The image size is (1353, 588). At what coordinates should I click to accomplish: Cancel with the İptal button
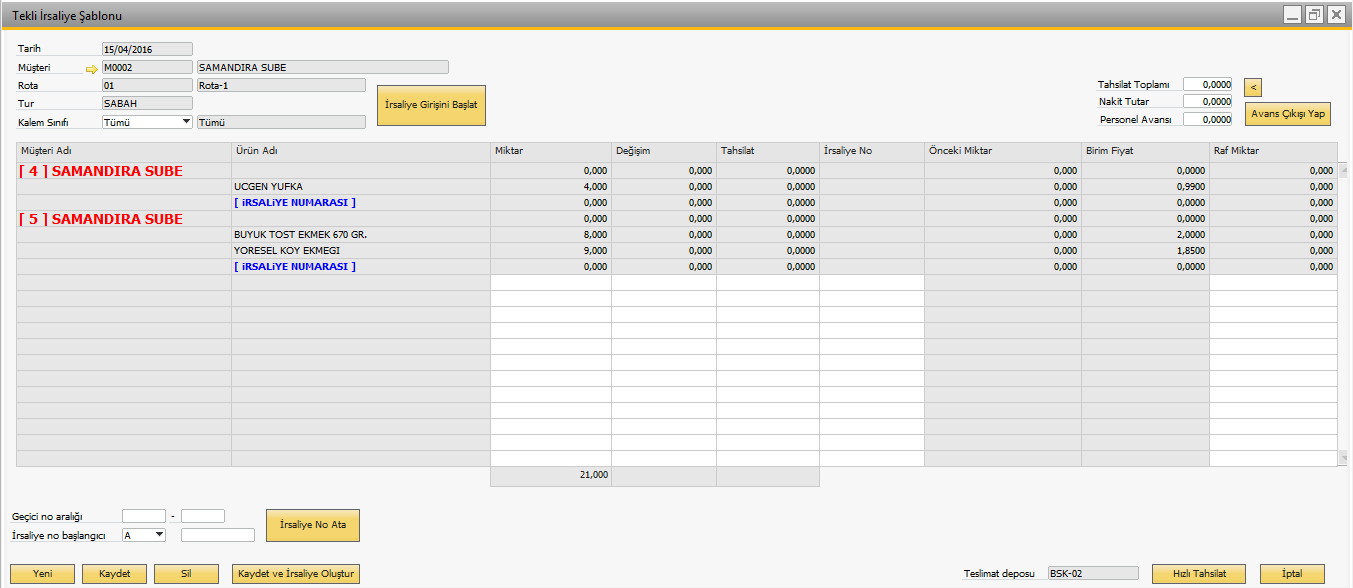coord(1293,574)
